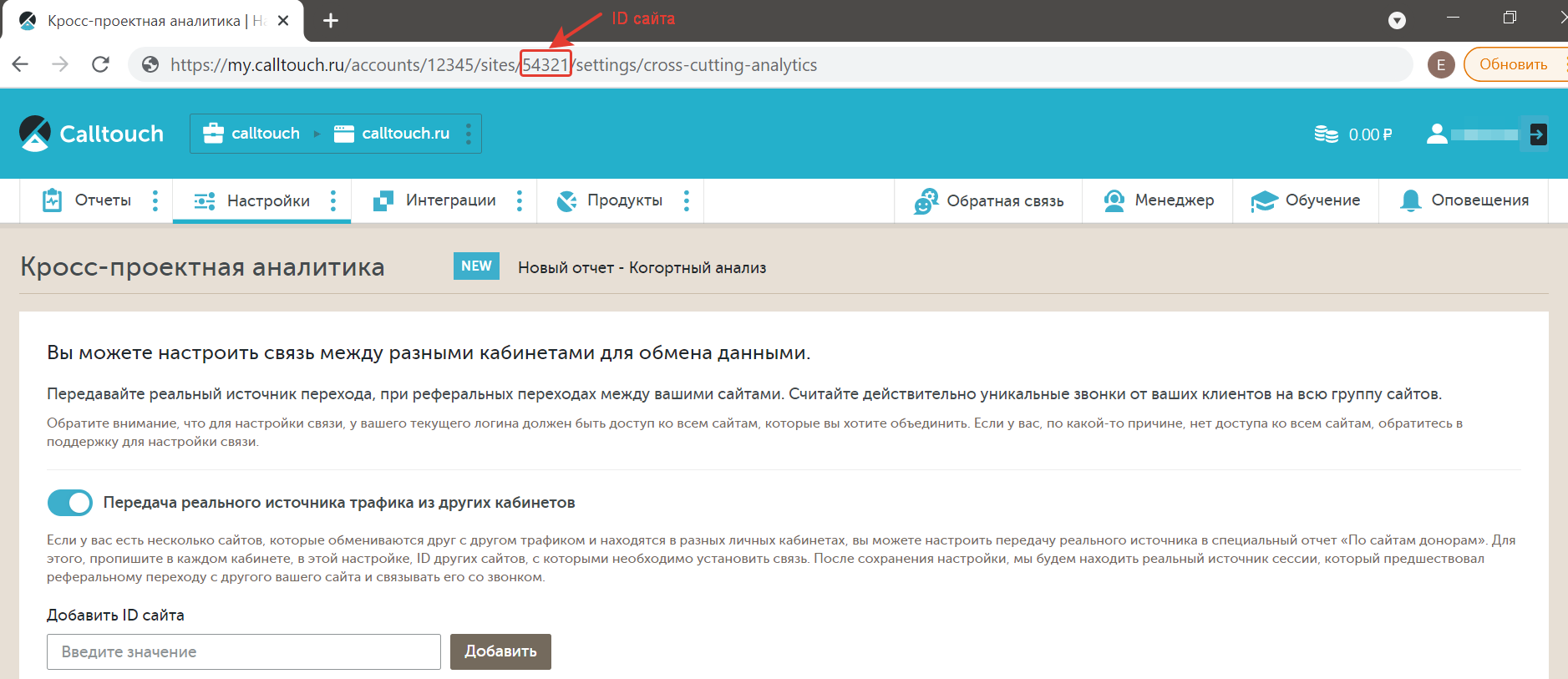Image resolution: width=1568 pixels, height=679 pixels.
Task: Open Обратная связь feedback section
Action: (988, 200)
